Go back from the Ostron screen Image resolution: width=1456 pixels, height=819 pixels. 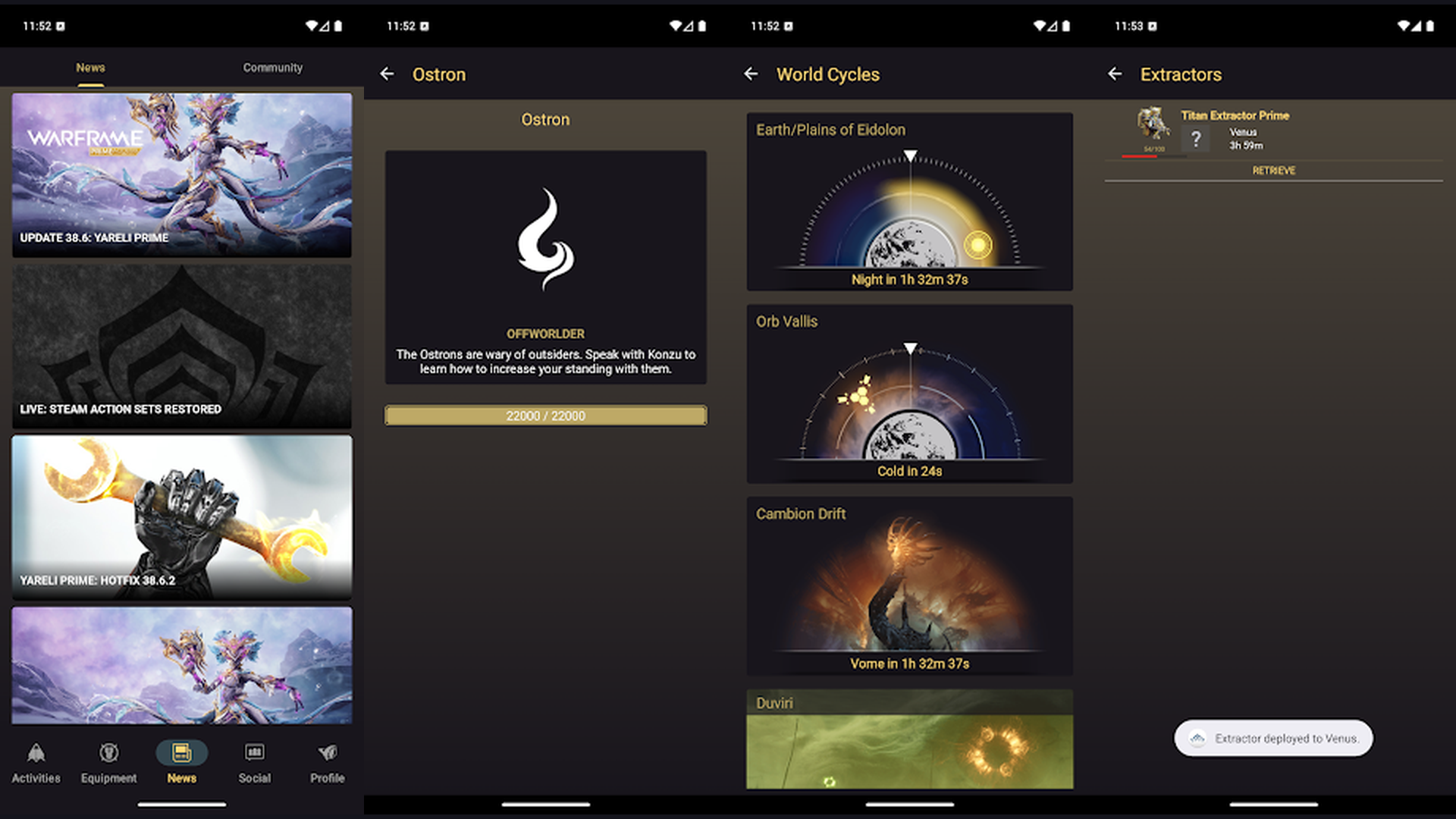(387, 74)
